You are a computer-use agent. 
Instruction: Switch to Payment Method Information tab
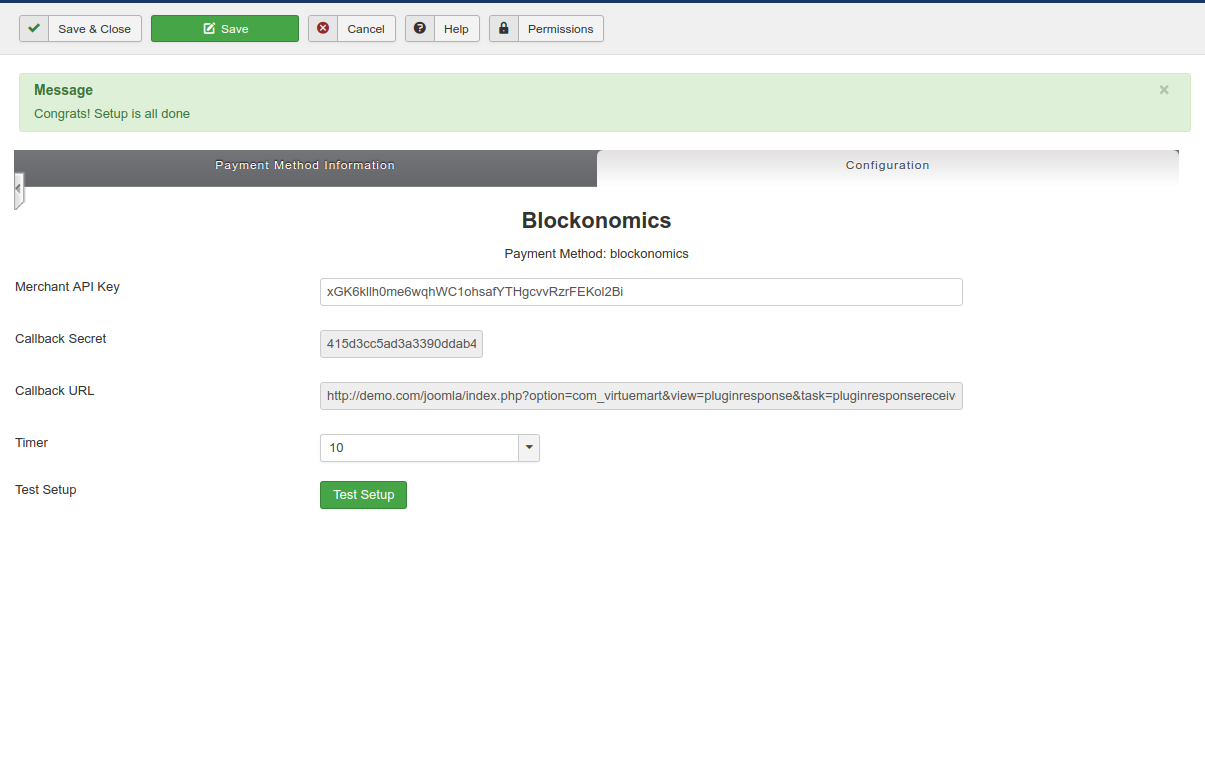click(x=305, y=168)
